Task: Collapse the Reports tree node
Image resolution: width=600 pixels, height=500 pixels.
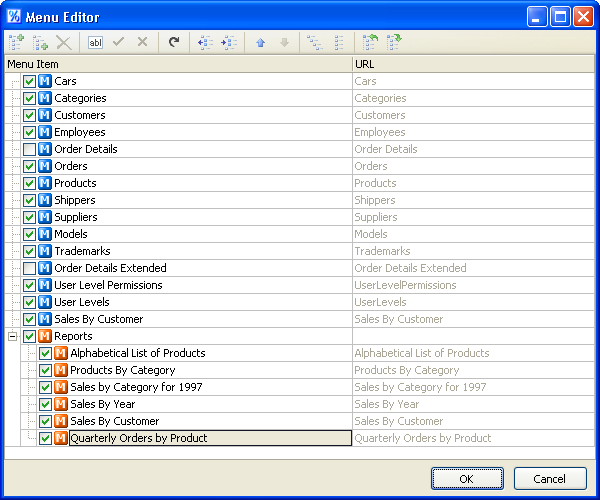Action: 13,336
